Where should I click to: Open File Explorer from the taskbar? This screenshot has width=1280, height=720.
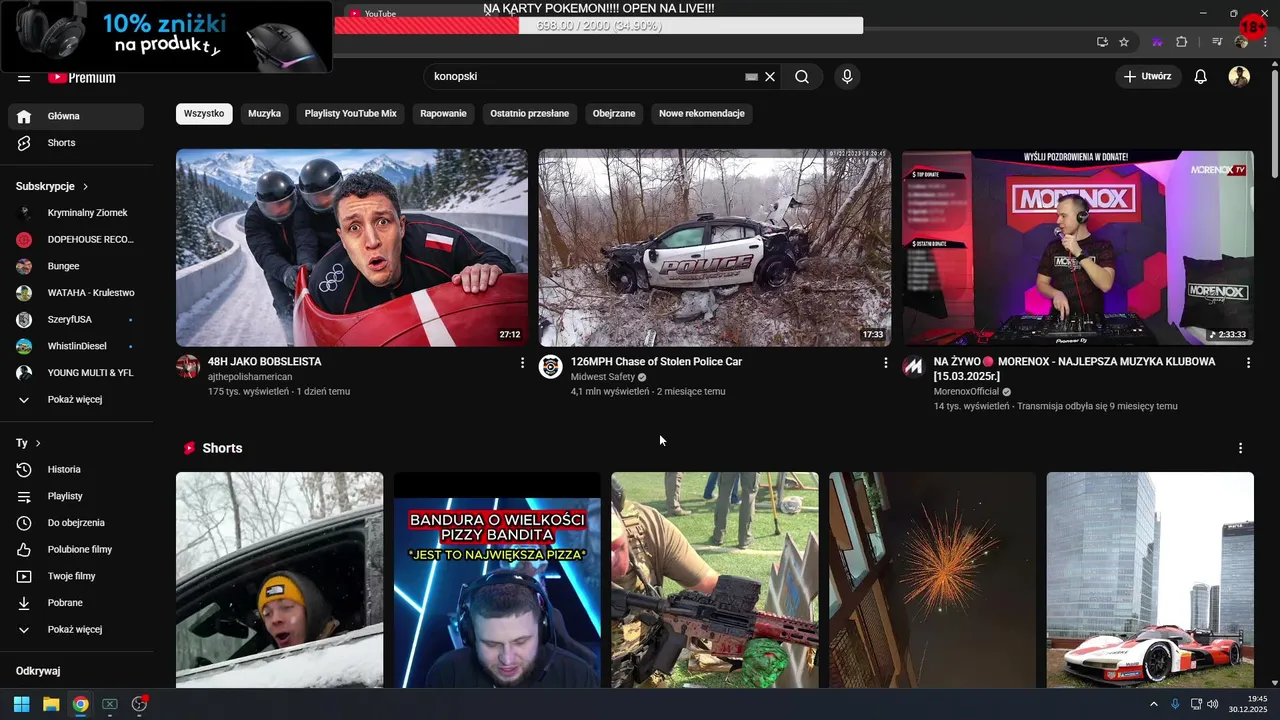(51, 704)
